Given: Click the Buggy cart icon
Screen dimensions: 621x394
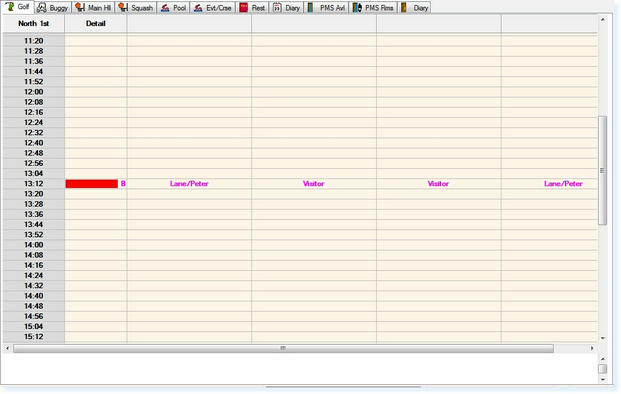Looking at the screenshot, I should tap(41, 8).
